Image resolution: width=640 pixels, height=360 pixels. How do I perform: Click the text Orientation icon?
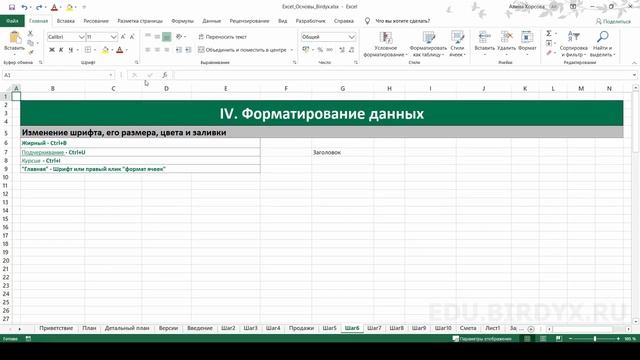(179, 37)
